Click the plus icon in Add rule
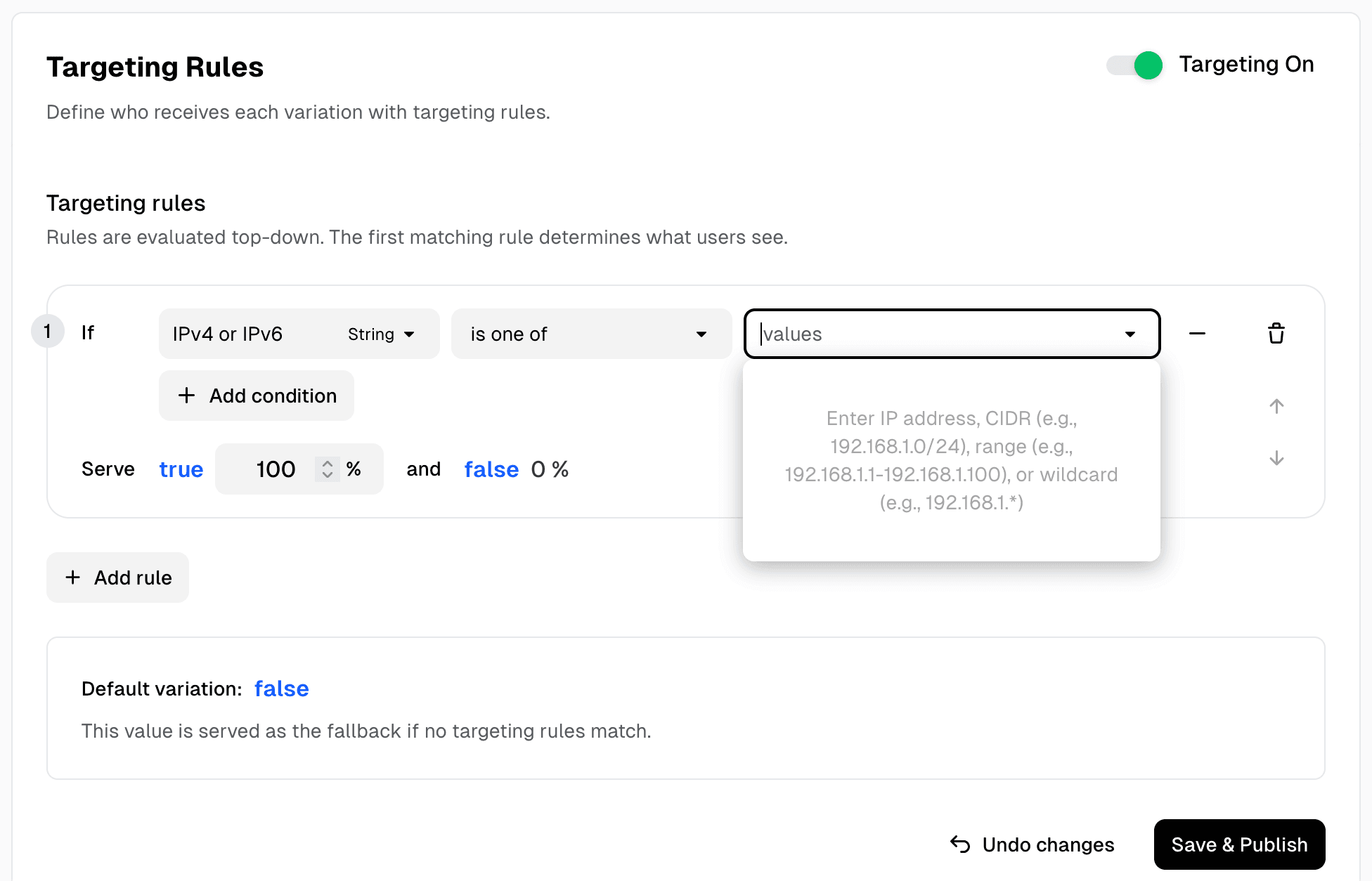Viewport: 1372px width, 881px height. (73, 577)
